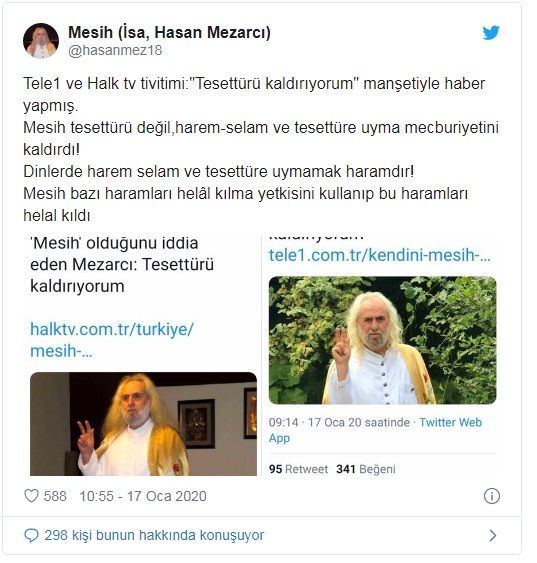Open tweet info circle icon
The height and width of the screenshot is (563, 537).
[492, 496]
